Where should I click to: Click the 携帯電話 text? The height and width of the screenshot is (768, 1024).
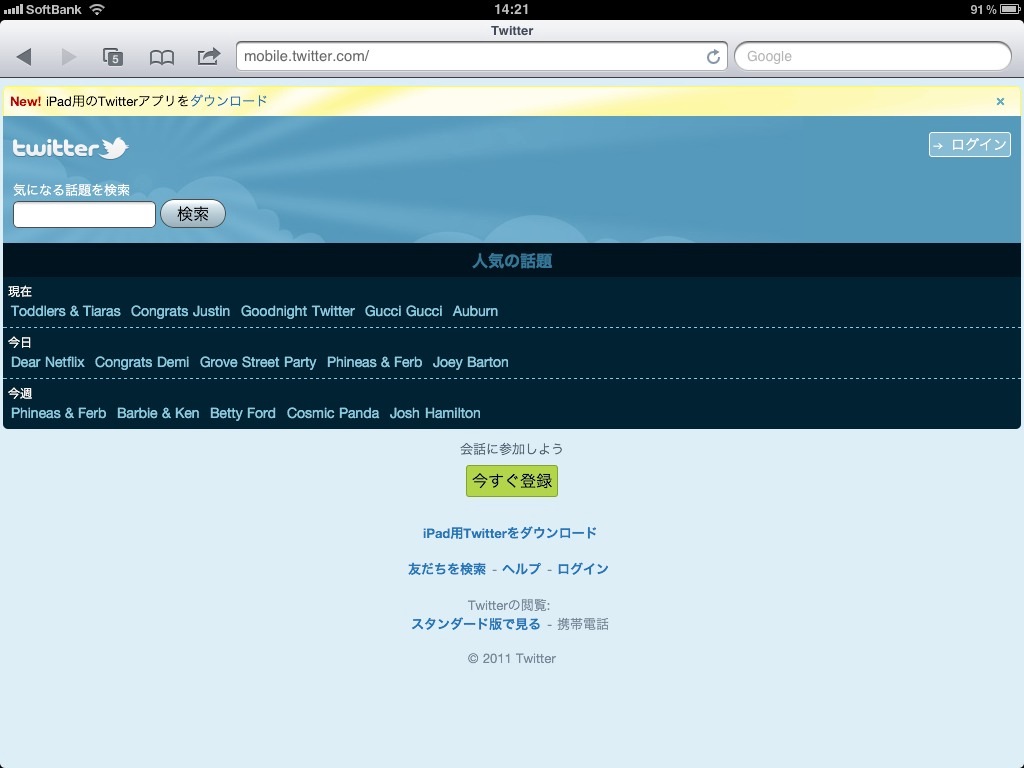coord(583,624)
